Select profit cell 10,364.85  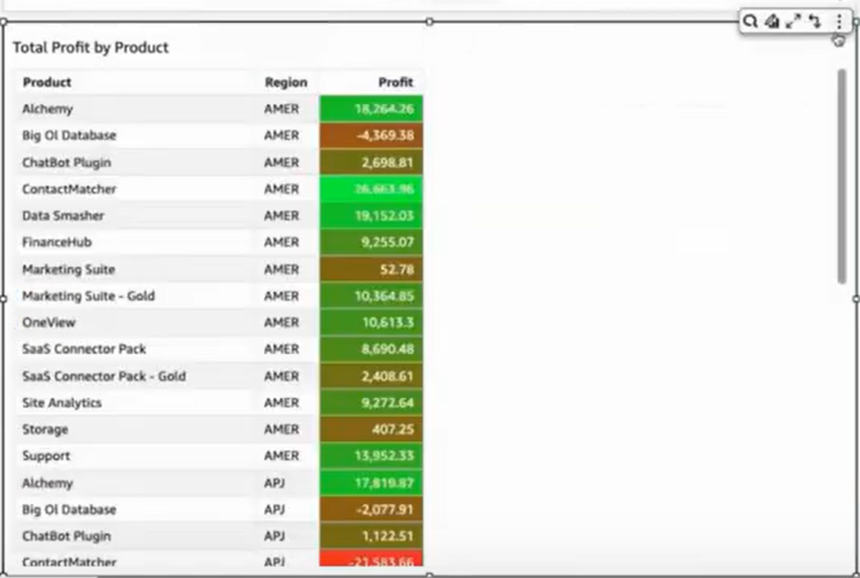371,296
